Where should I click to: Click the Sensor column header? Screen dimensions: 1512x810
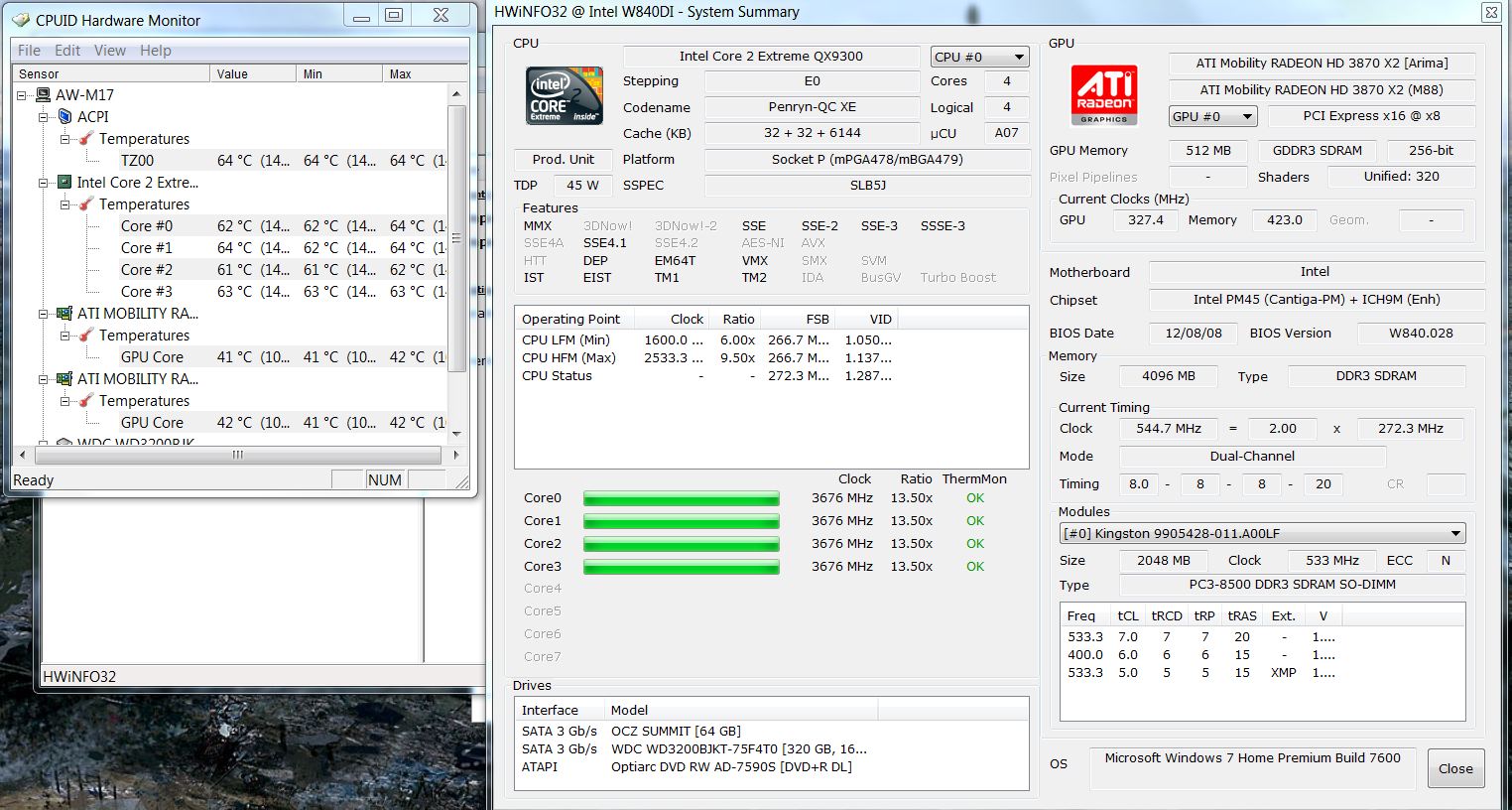coord(110,73)
